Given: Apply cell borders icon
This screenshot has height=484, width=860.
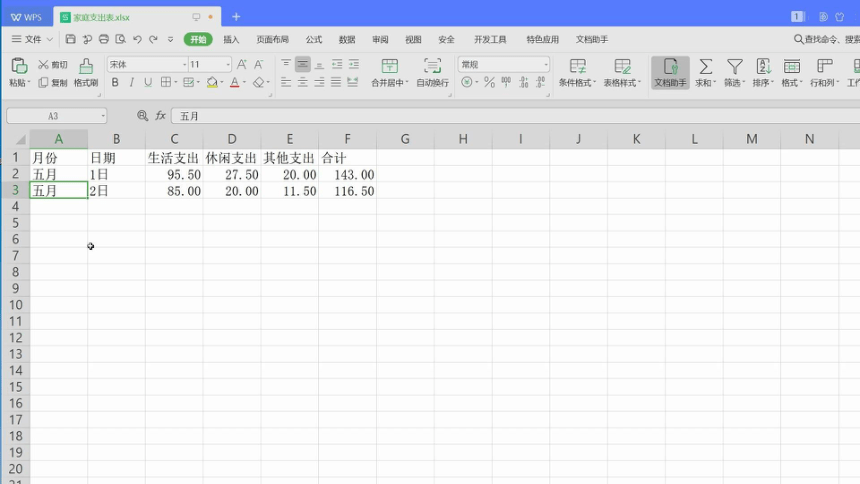Looking at the screenshot, I should pyautogui.click(x=165, y=82).
